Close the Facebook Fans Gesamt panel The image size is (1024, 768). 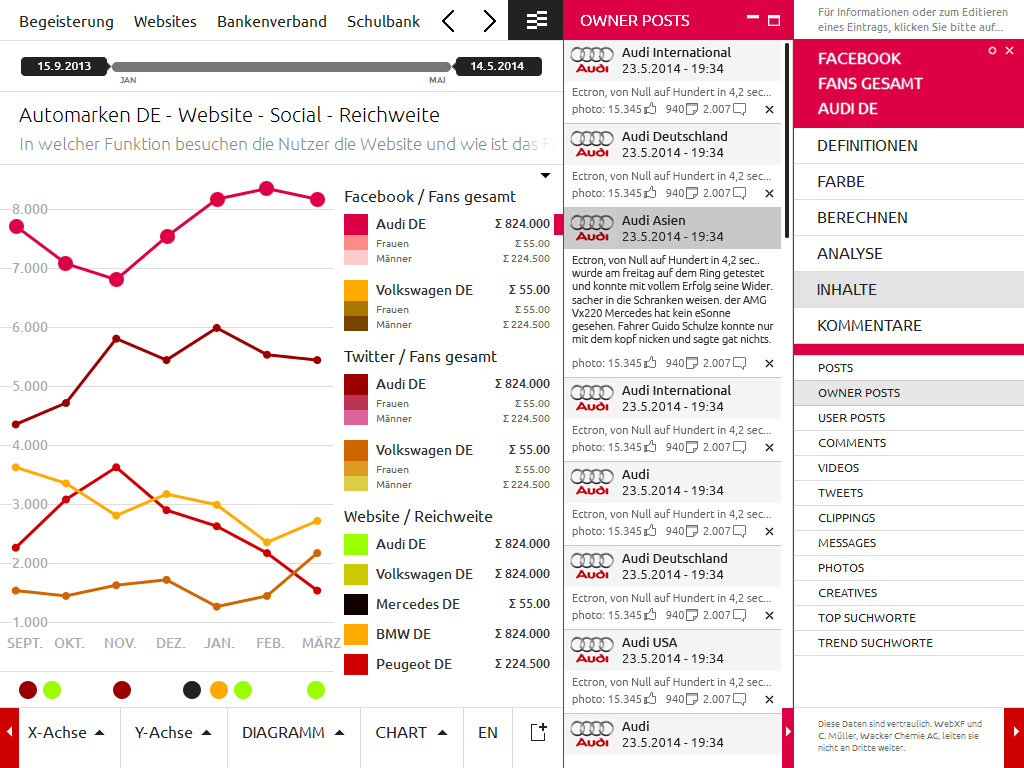click(x=1010, y=50)
